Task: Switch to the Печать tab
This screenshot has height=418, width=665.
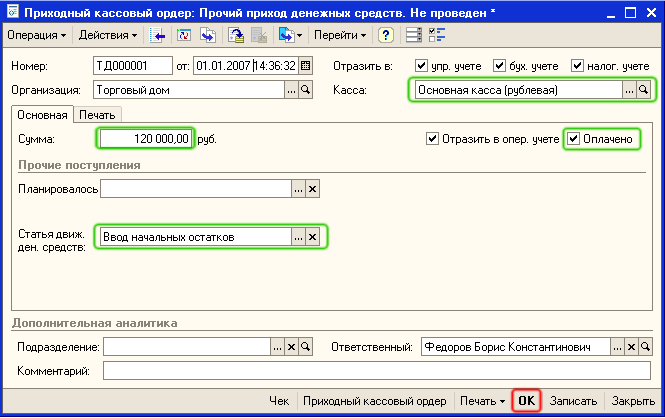Action: click(x=98, y=115)
